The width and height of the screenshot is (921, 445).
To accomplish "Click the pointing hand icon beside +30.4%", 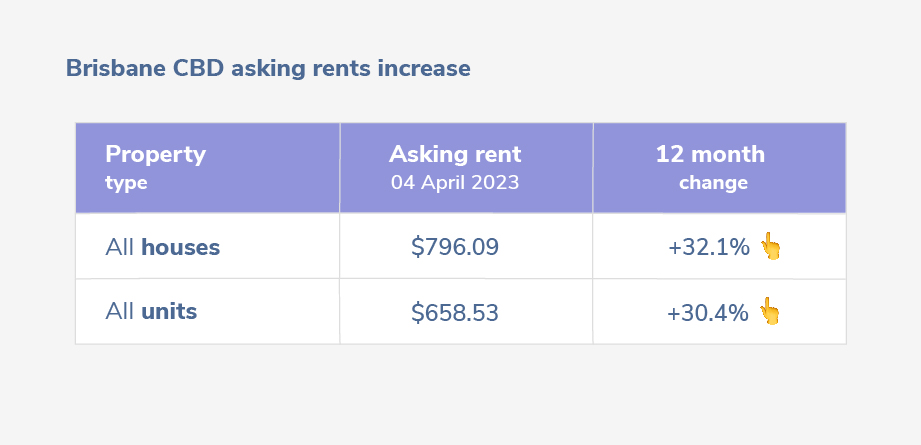I will click(769, 311).
